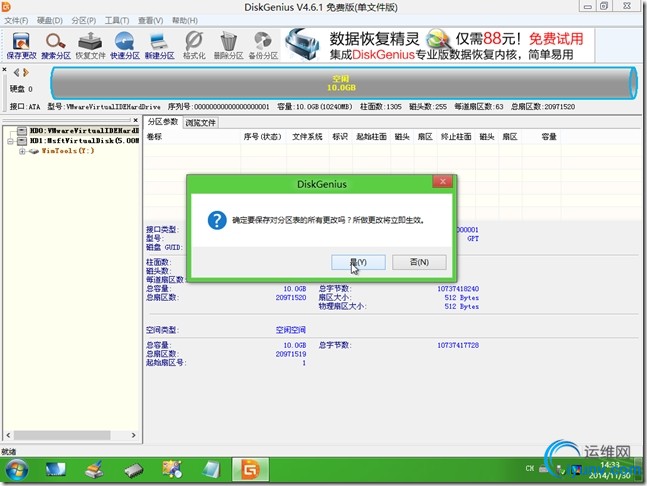This screenshot has width=647, height=486.
Task: Open the Tools (工具) menu
Action: [117, 21]
